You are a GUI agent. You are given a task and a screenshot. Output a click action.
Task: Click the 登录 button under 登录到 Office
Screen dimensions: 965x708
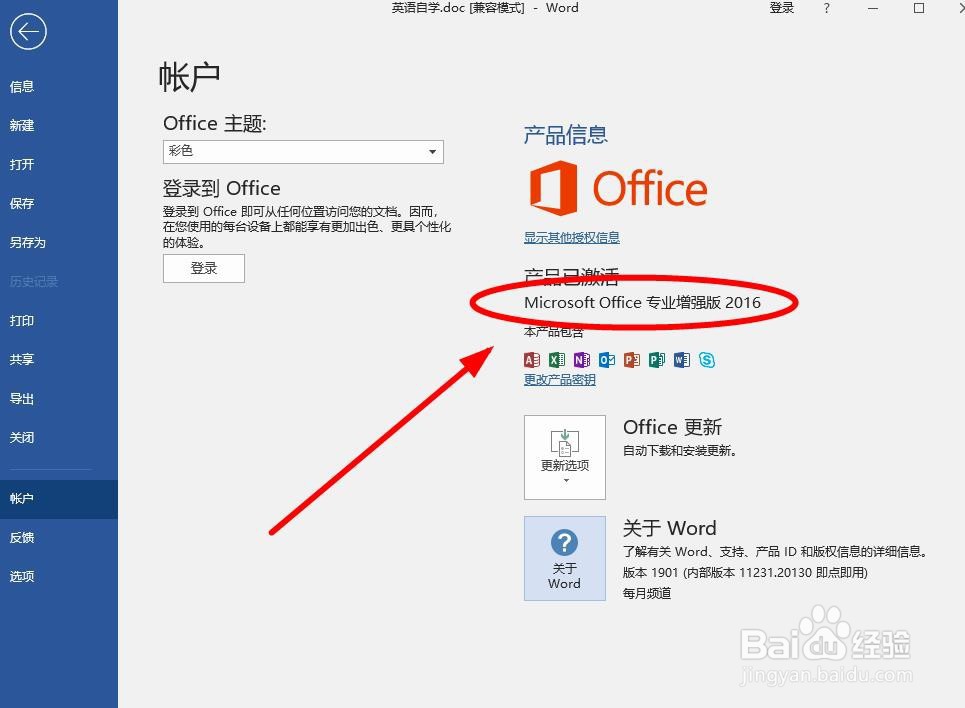pyautogui.click(x=204, y=268)
